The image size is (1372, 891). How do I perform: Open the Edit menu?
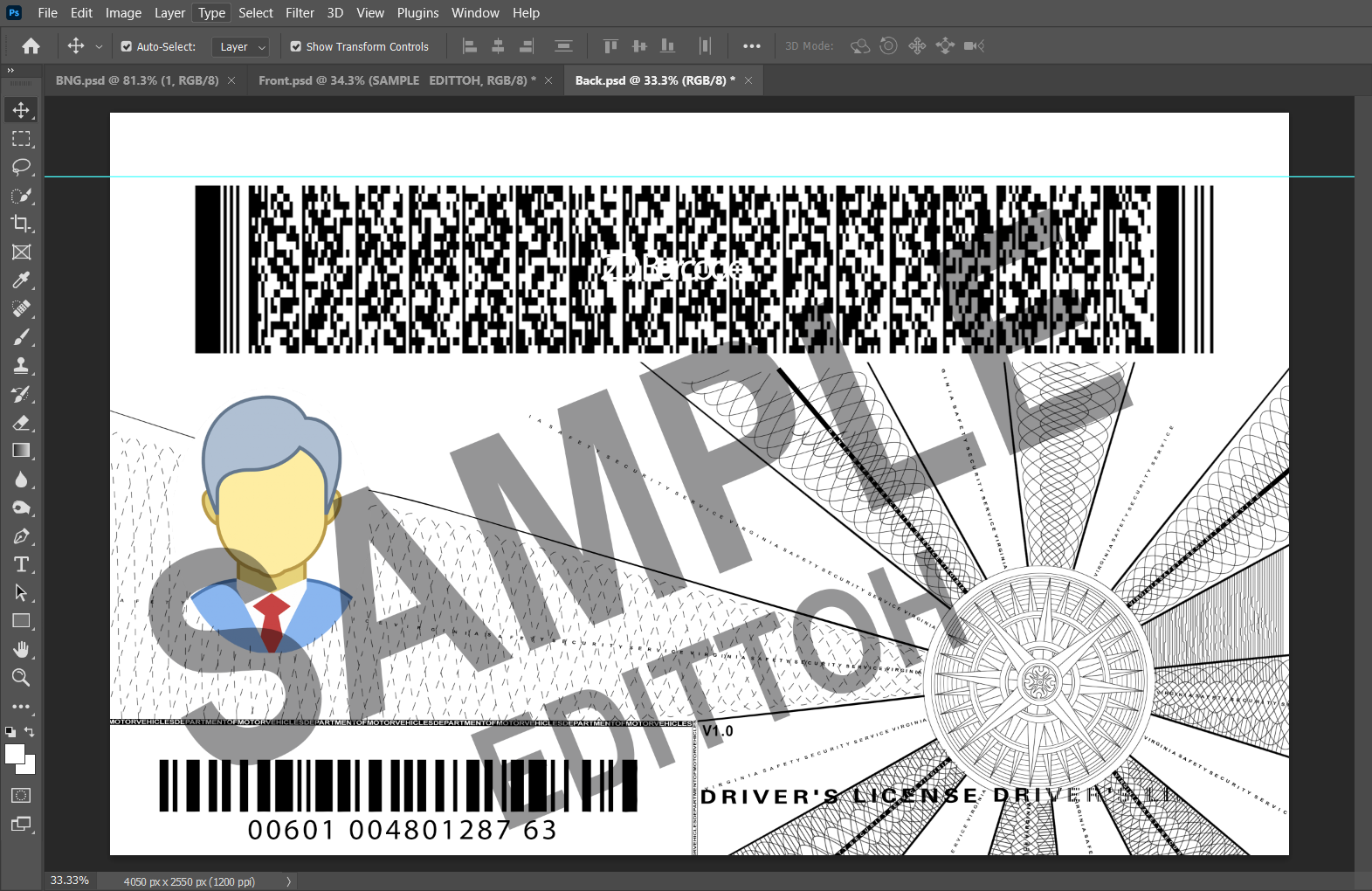click(81, 13)
